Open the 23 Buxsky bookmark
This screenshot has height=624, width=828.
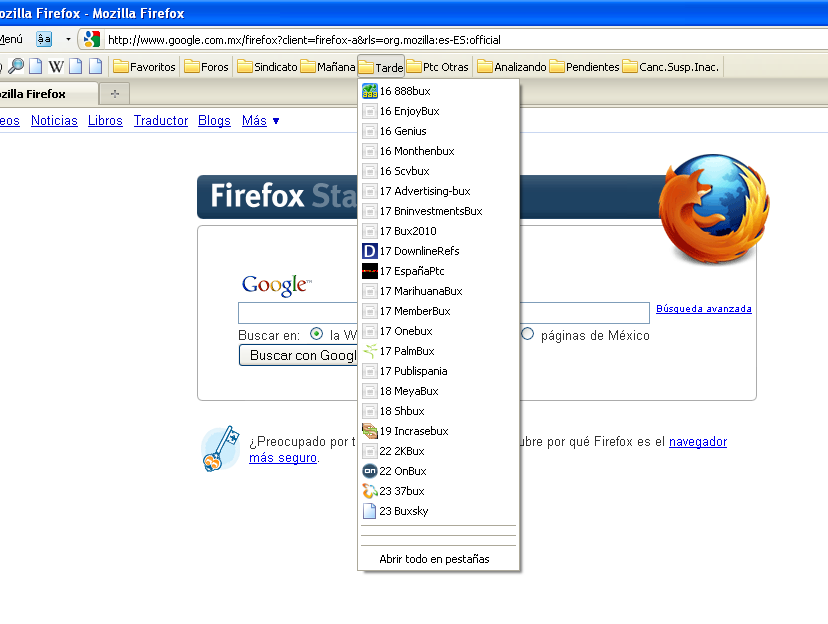tap(438, 511)
